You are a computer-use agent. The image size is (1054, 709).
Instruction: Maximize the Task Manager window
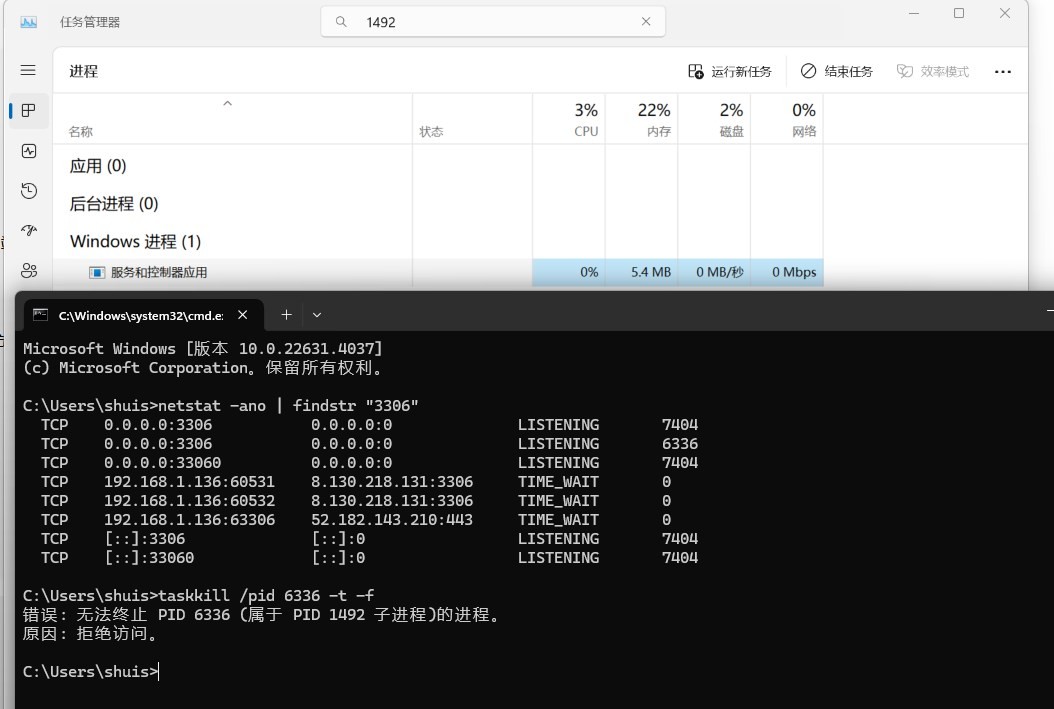pos(959,13)
